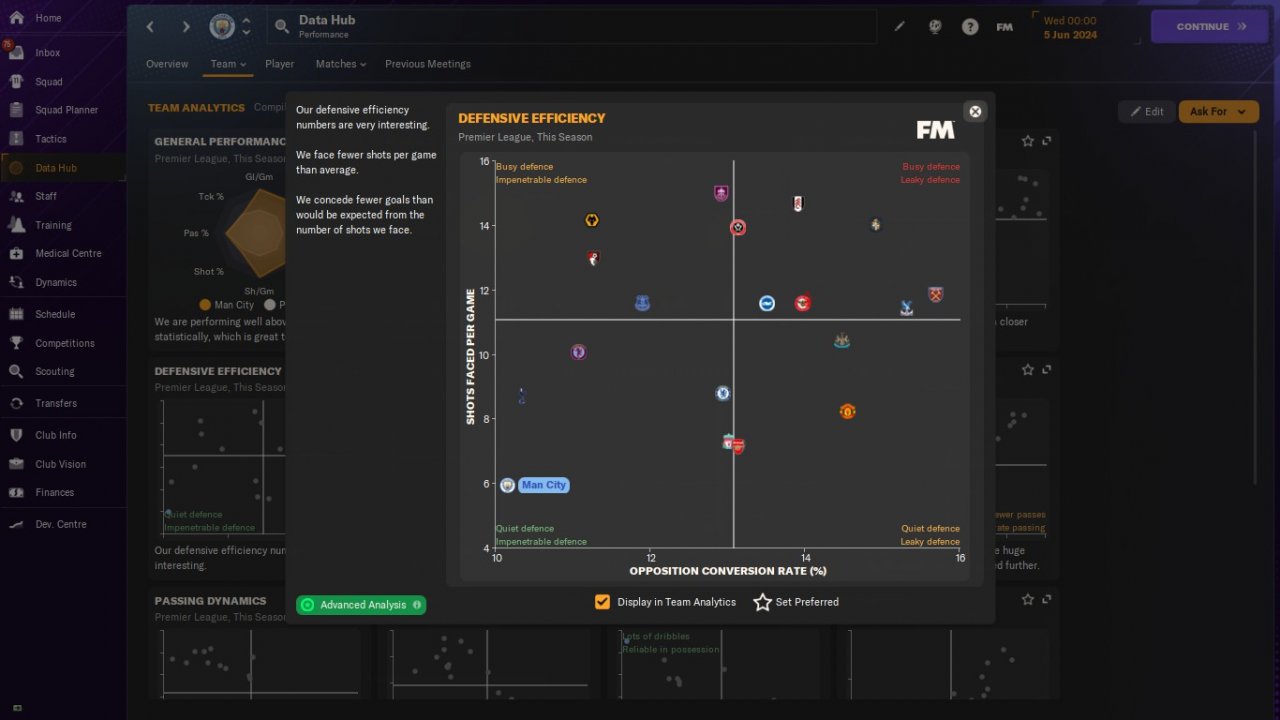Open the Squad shirt icon

coord(16,82)
